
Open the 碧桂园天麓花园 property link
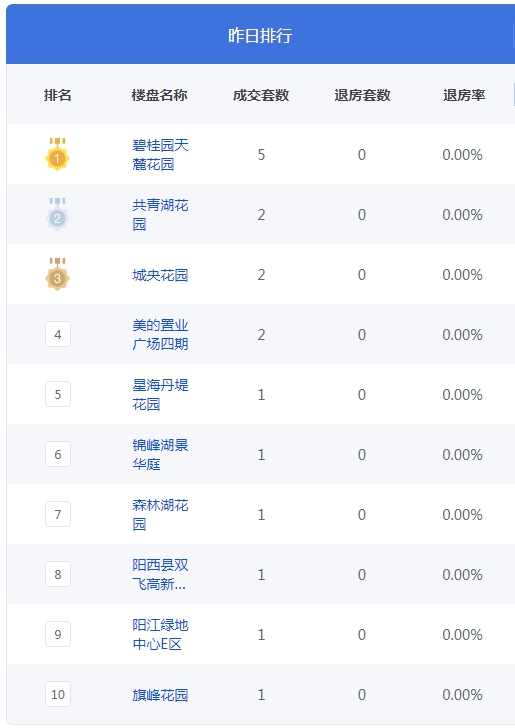pos(160,155)
